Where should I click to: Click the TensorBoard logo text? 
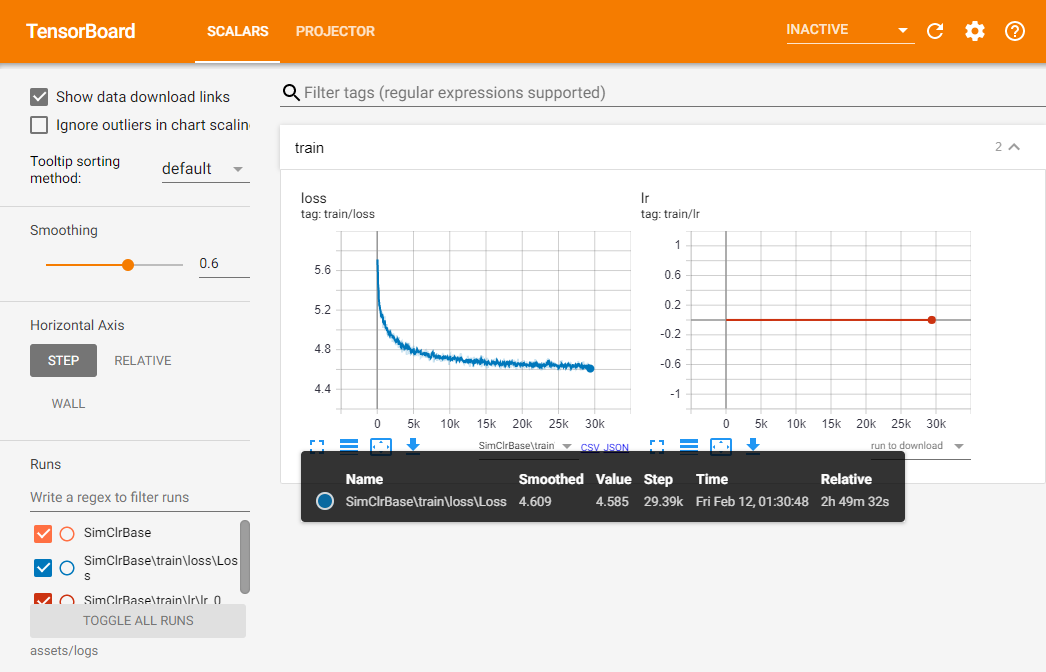81,31
